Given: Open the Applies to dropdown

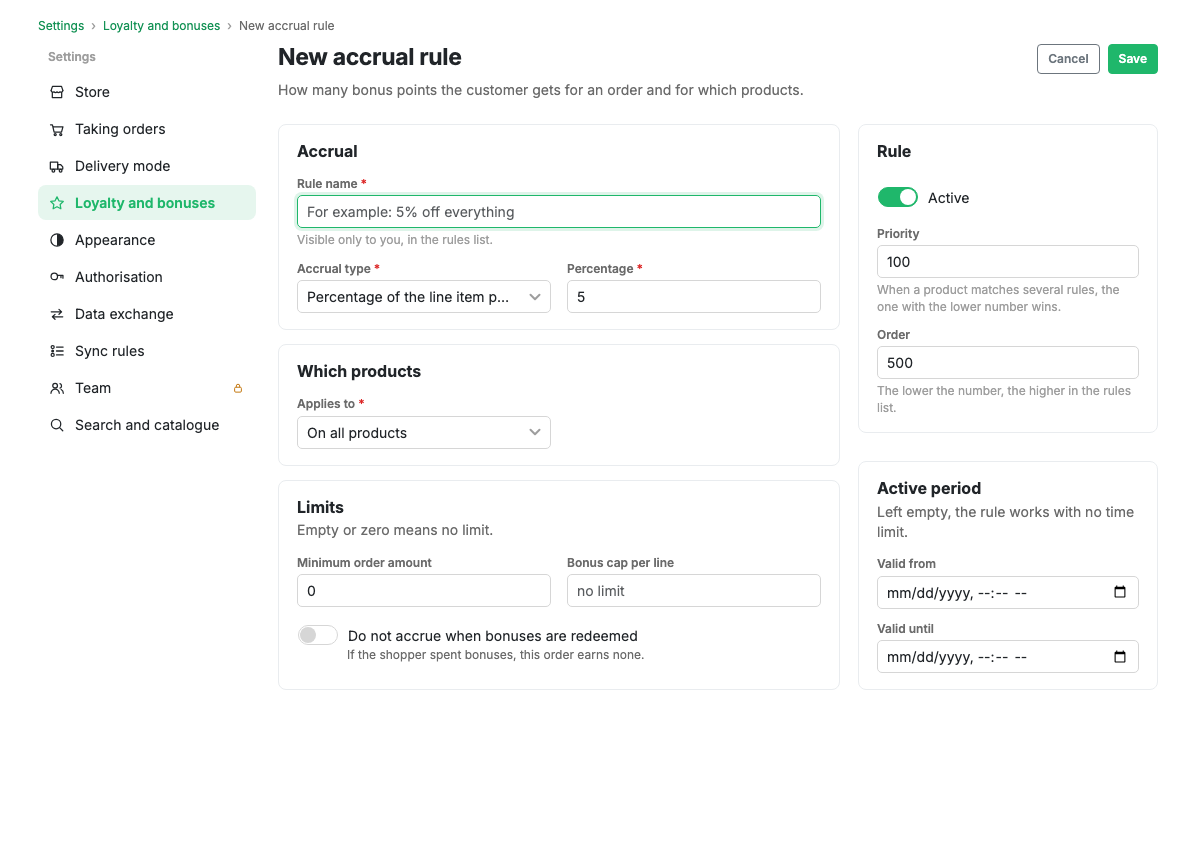Looking at the screenshot, I should 424,432.
